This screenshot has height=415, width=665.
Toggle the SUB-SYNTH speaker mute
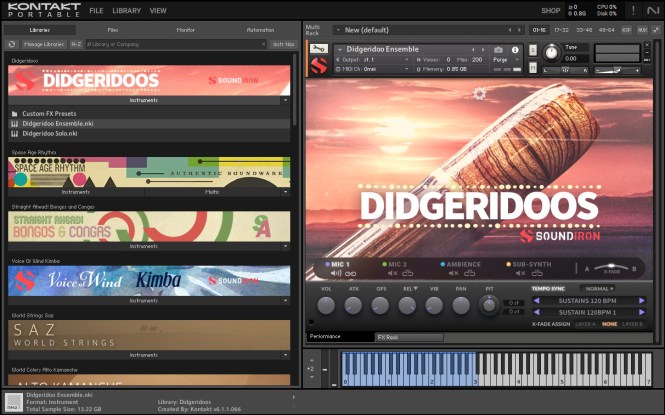click(x=519, y=273)
